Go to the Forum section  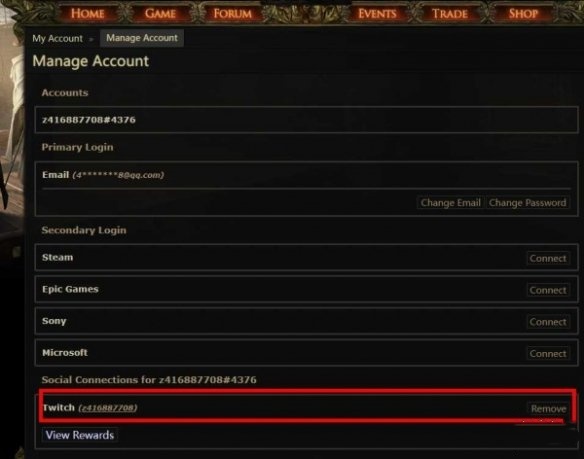coord(232,13)
